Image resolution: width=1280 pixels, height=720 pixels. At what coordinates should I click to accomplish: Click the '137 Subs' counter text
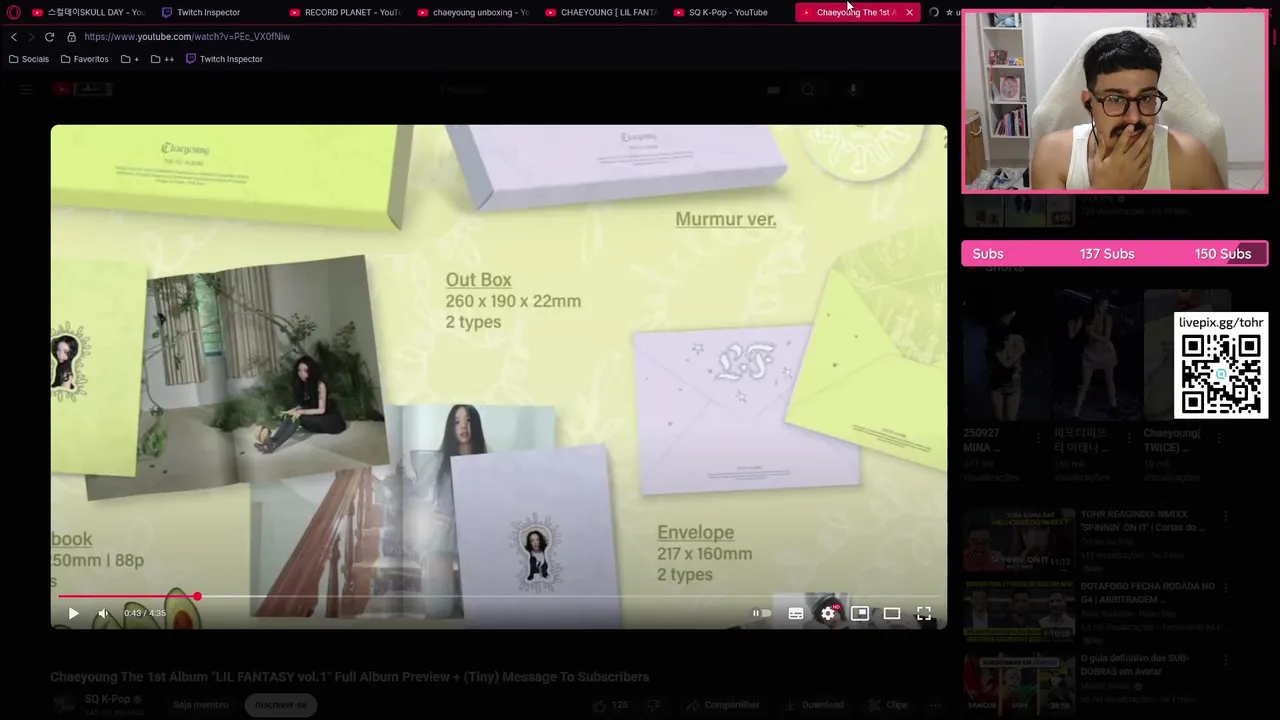pyautogui.click(x=1107, y=254)
